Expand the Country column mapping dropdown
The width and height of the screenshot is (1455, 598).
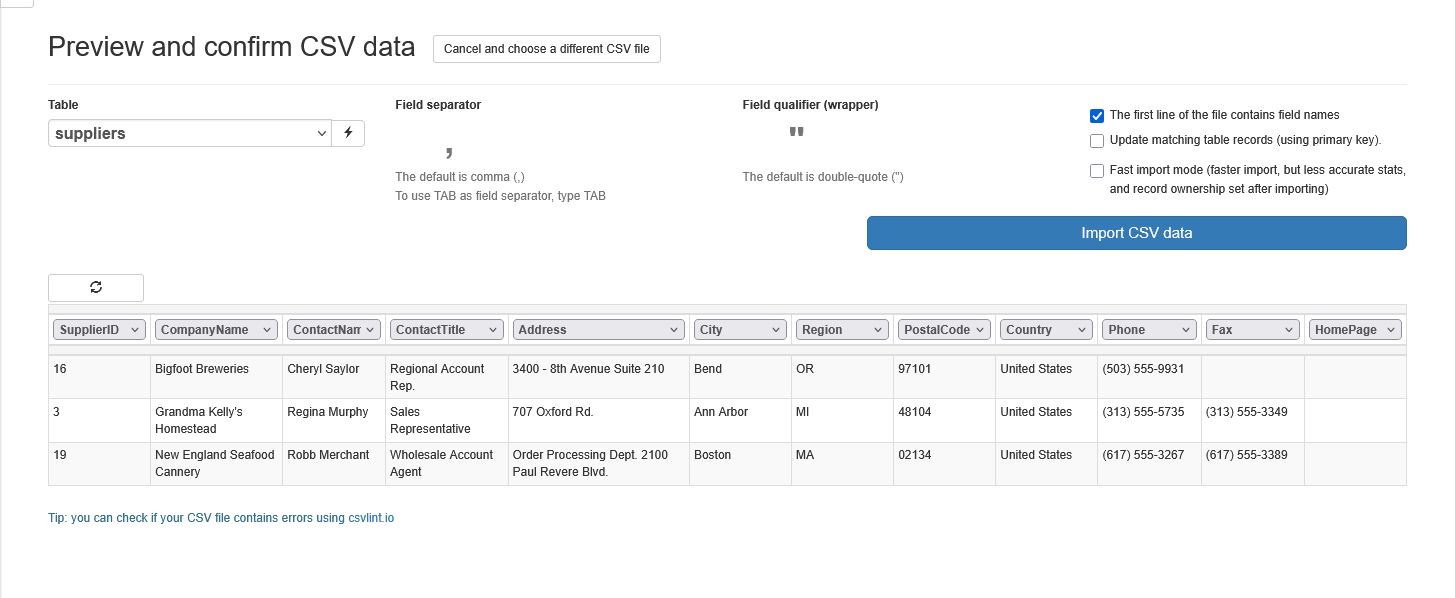[1046, 330]
